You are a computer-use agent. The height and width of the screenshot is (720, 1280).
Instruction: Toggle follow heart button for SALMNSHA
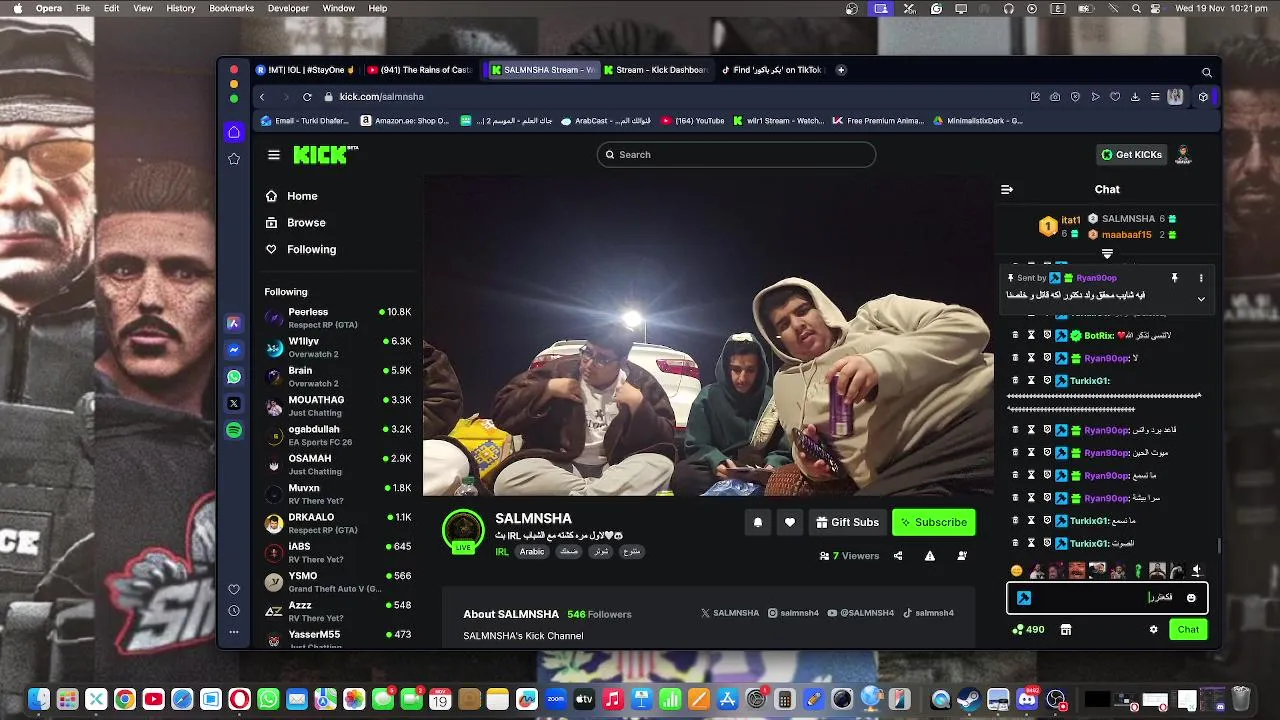[x=790, y=522]
